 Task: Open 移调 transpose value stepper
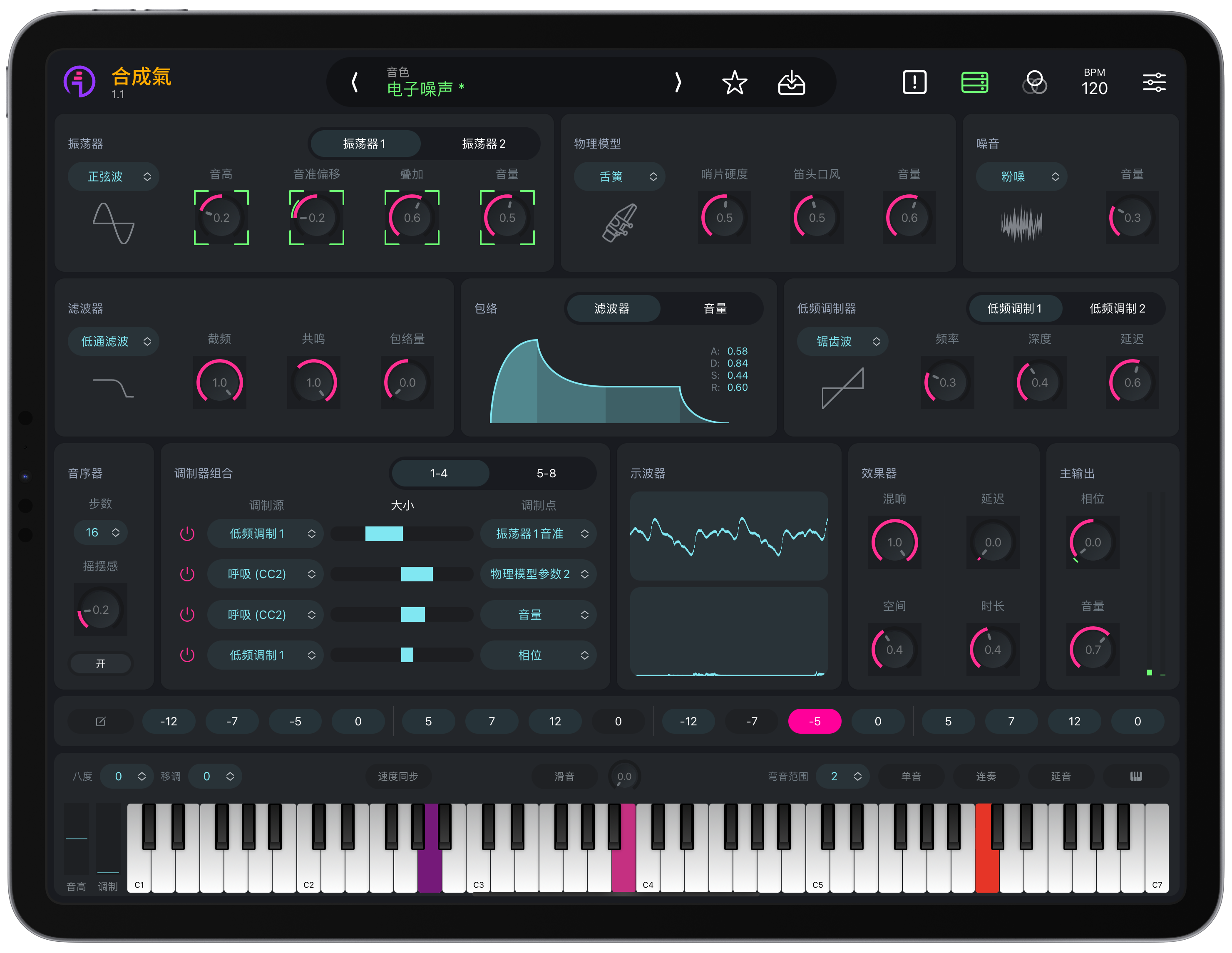pyautogui.click(x=215, y=777)
